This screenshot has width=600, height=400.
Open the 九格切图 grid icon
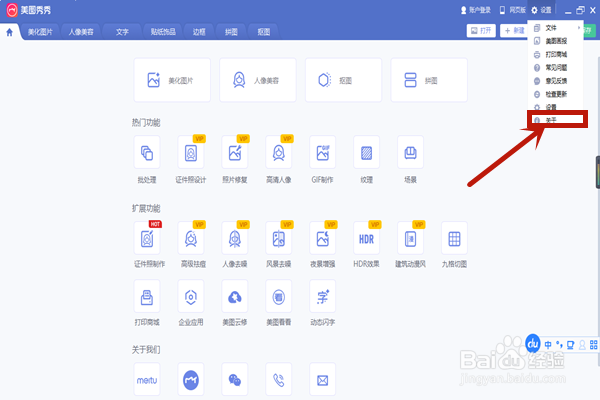point(454,238)
